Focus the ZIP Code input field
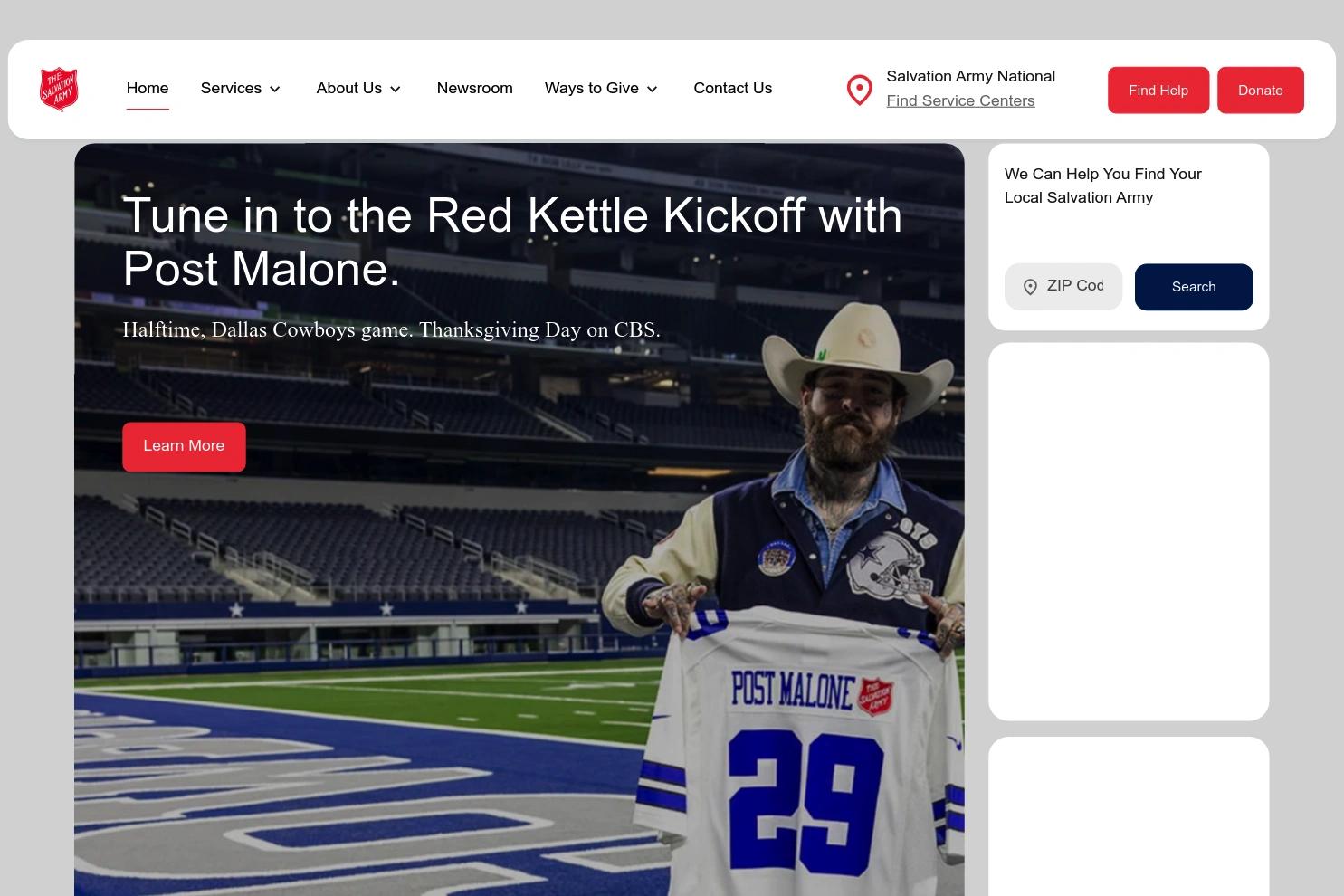 (x=1063, y=287)
